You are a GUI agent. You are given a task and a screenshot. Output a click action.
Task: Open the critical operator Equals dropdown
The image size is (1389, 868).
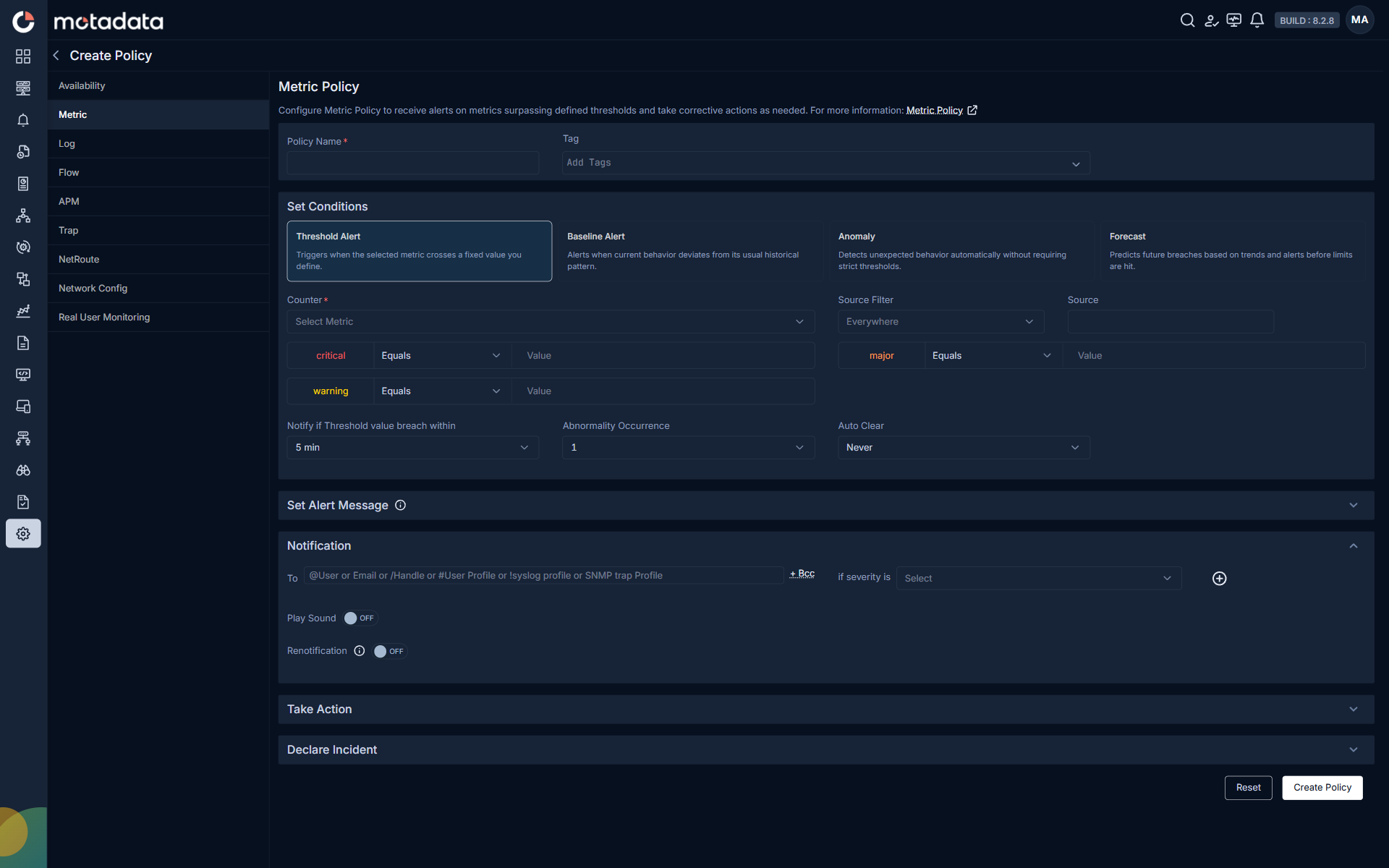coord(441,356)
